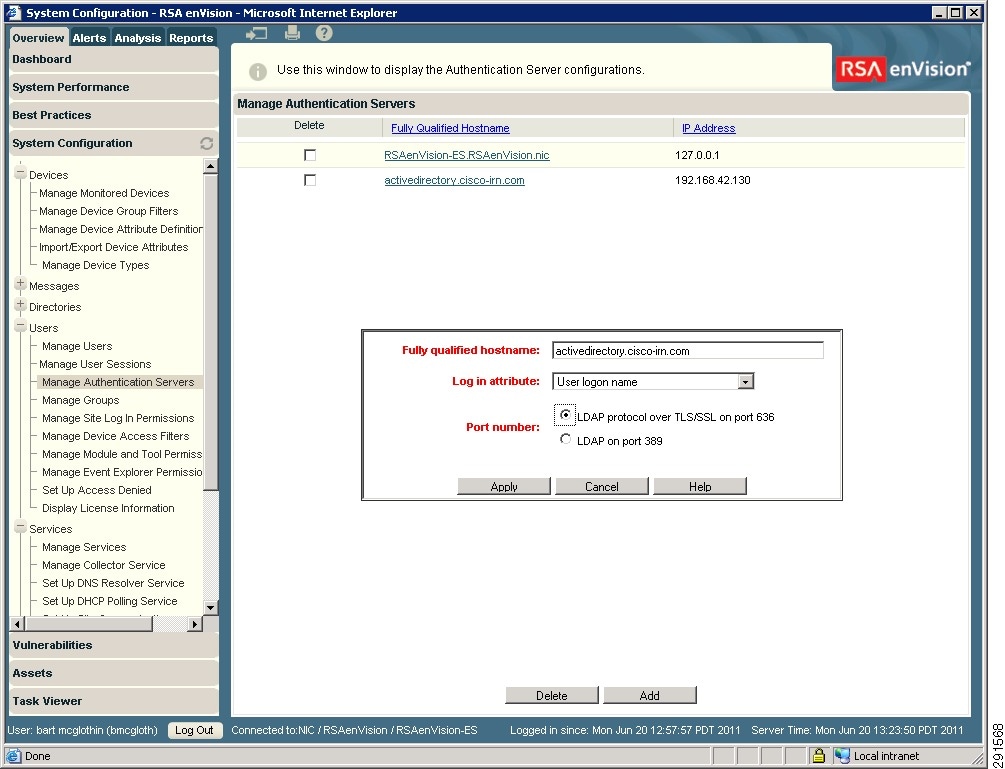Open Manage User Sessions

(95, 364)
